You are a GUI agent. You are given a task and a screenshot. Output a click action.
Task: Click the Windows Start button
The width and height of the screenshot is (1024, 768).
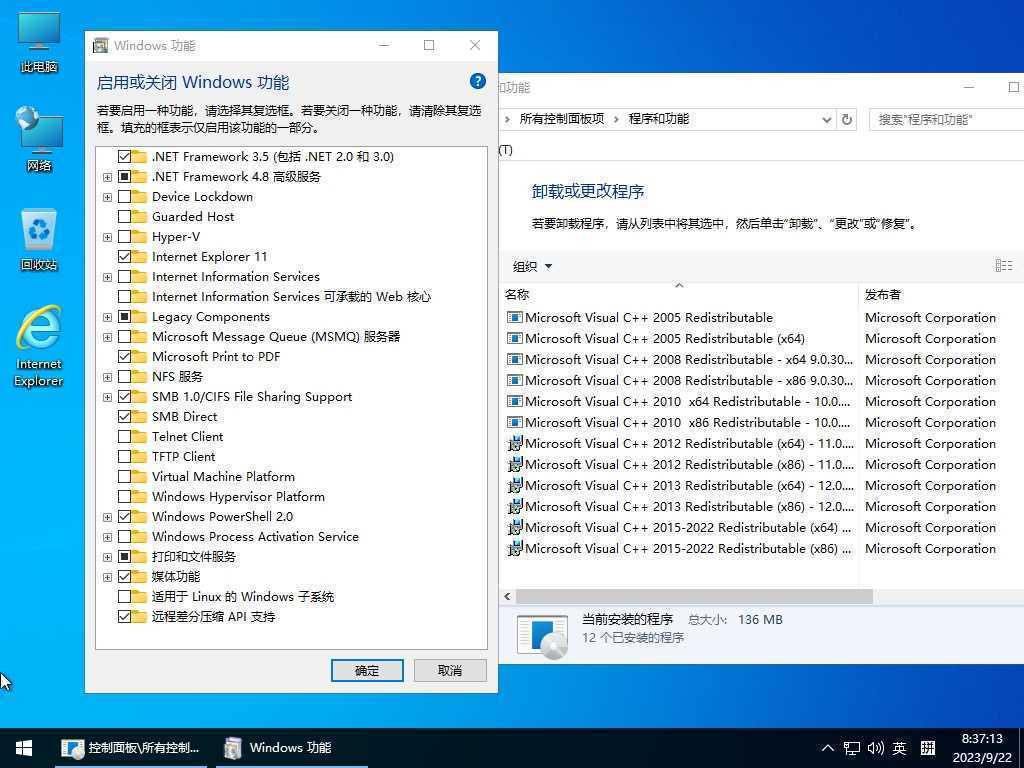tap(24, 748)
